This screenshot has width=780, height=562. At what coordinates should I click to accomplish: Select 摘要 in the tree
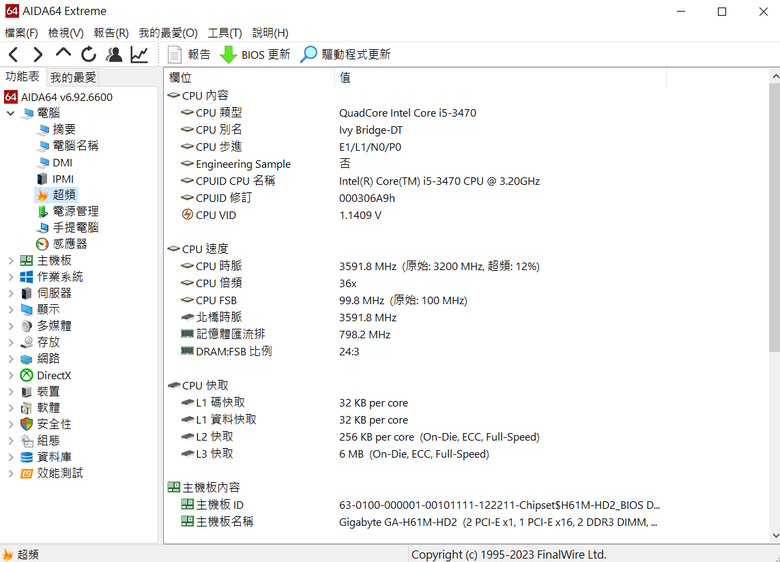click(64, 129)
